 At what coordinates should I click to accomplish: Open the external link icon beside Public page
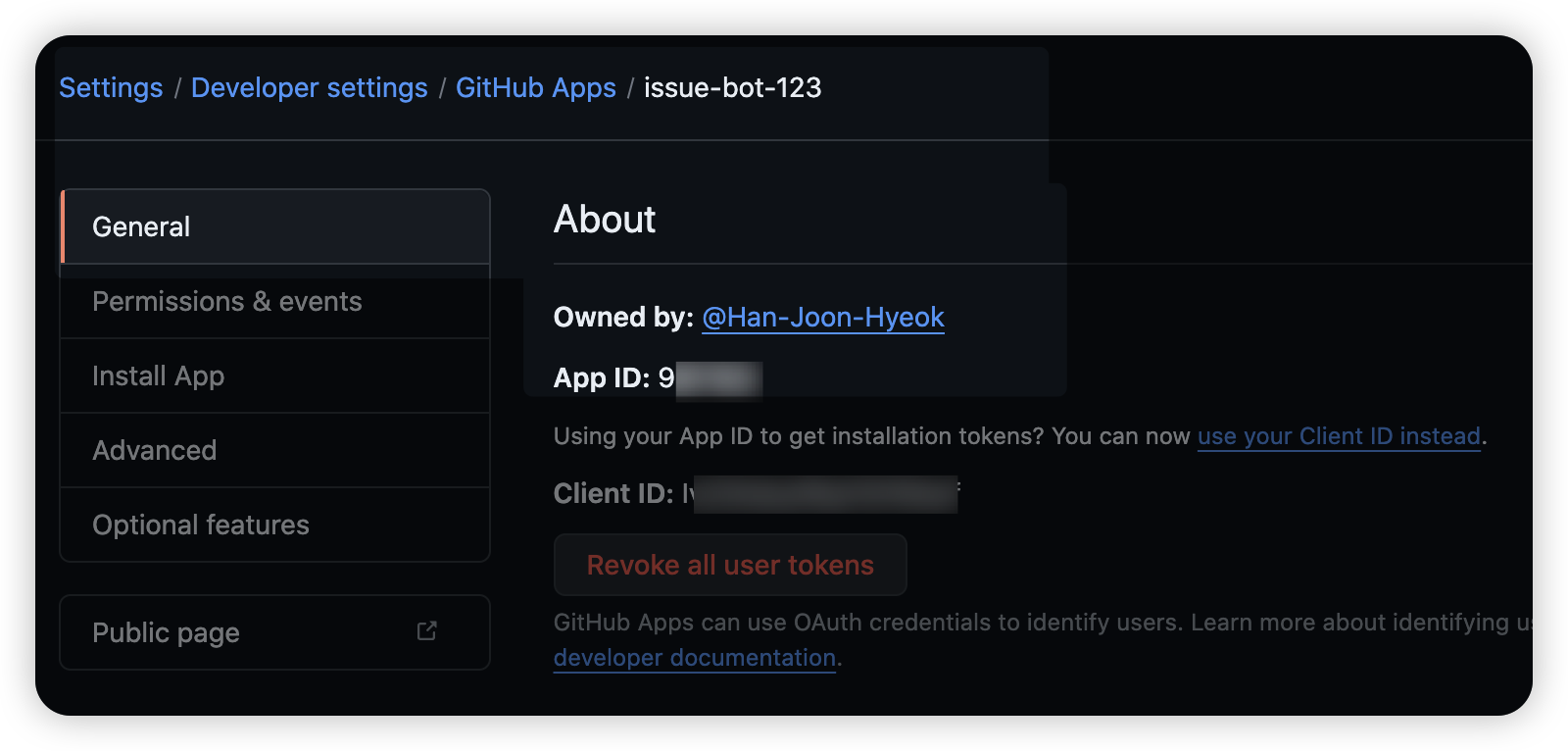pos(426,631)
